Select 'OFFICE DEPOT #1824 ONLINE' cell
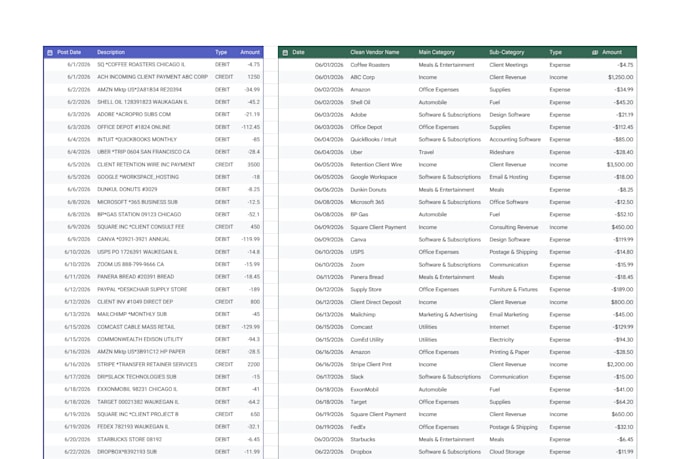 pos(134,127)
